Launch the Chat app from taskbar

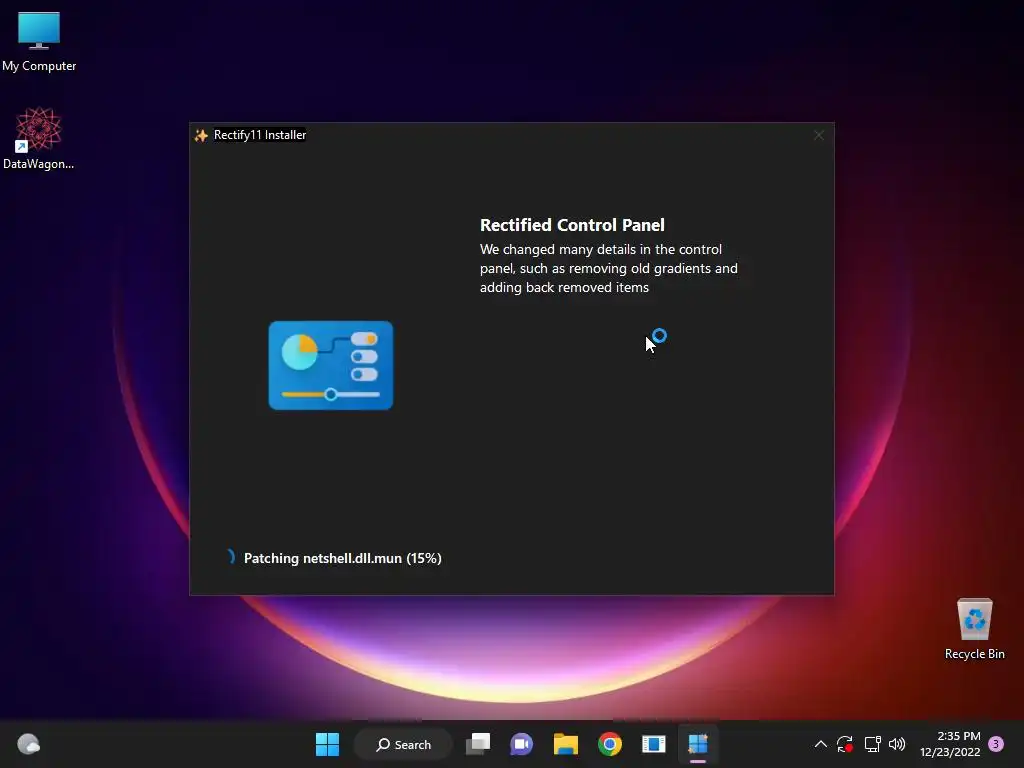[x=521, y=744]
